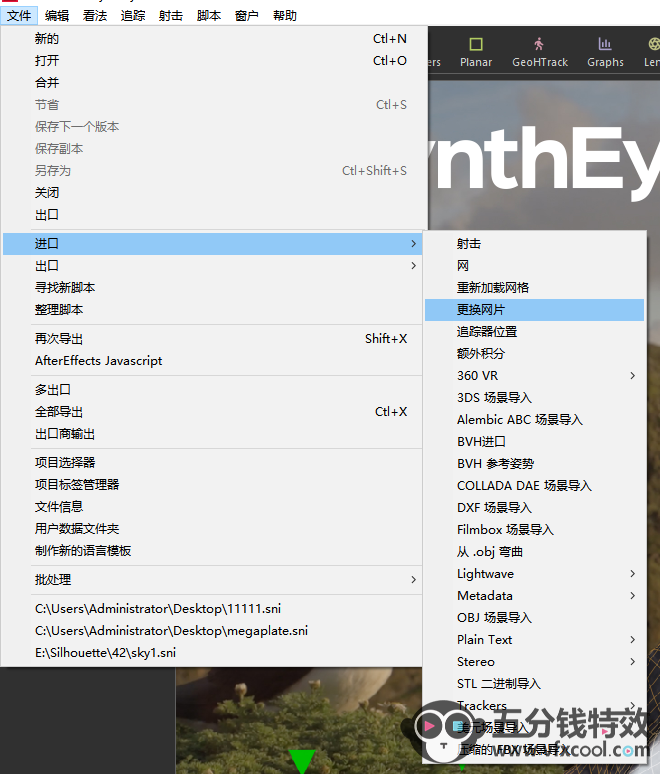
Task: Open the Graphs room icon
Action: tap(605, 52)
